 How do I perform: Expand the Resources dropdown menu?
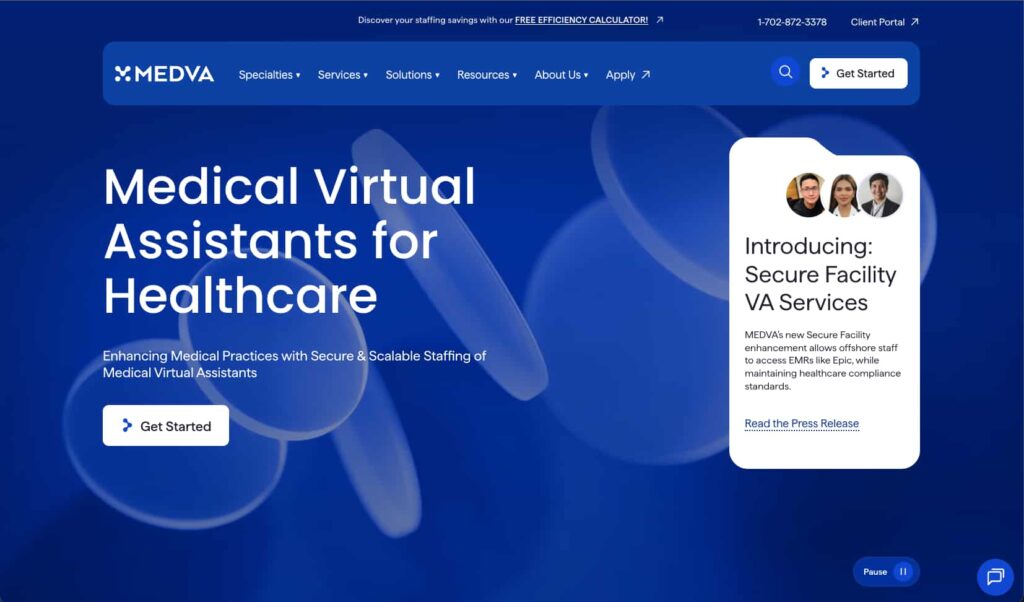pyautogui.click(x=487, y=75)
